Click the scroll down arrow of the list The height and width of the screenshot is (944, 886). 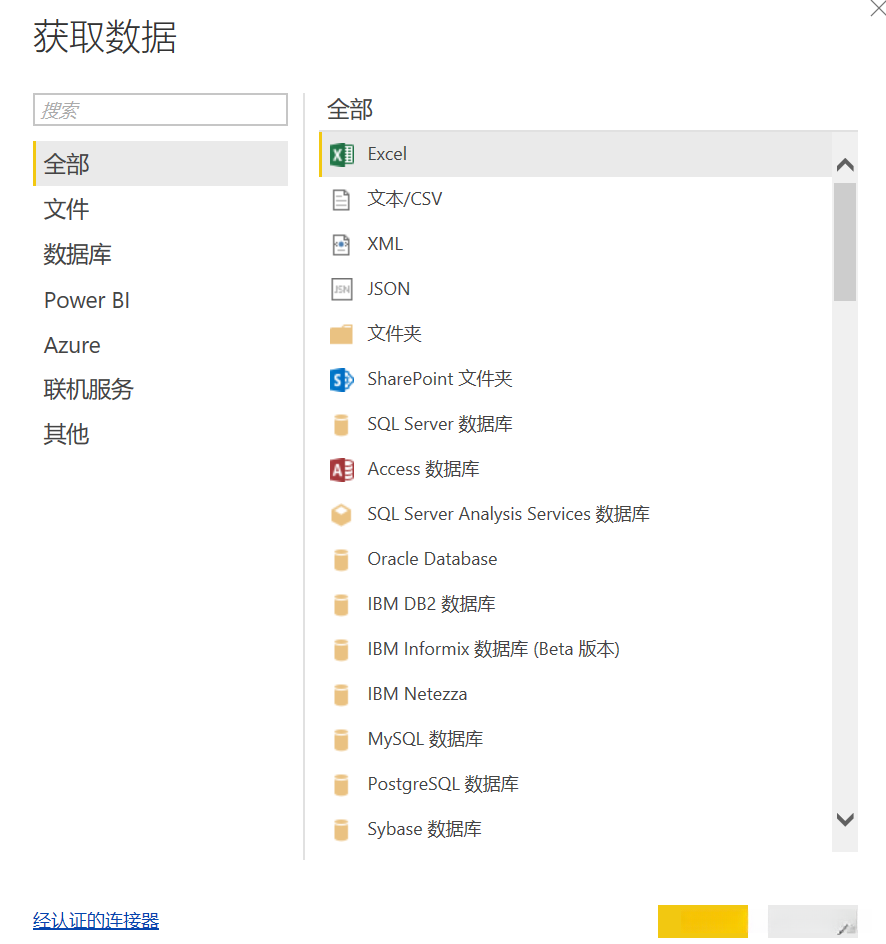pyautogui.click(x=845, y=819)
